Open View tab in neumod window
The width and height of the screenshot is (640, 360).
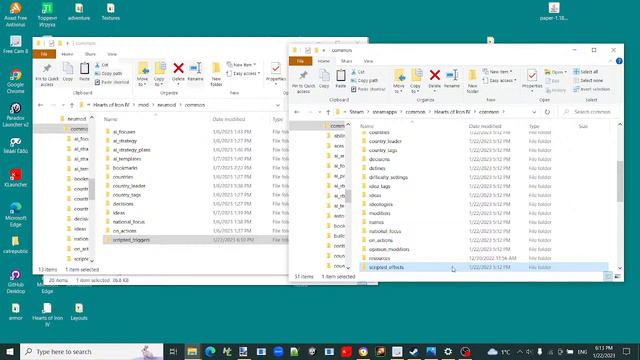(112, 54)
